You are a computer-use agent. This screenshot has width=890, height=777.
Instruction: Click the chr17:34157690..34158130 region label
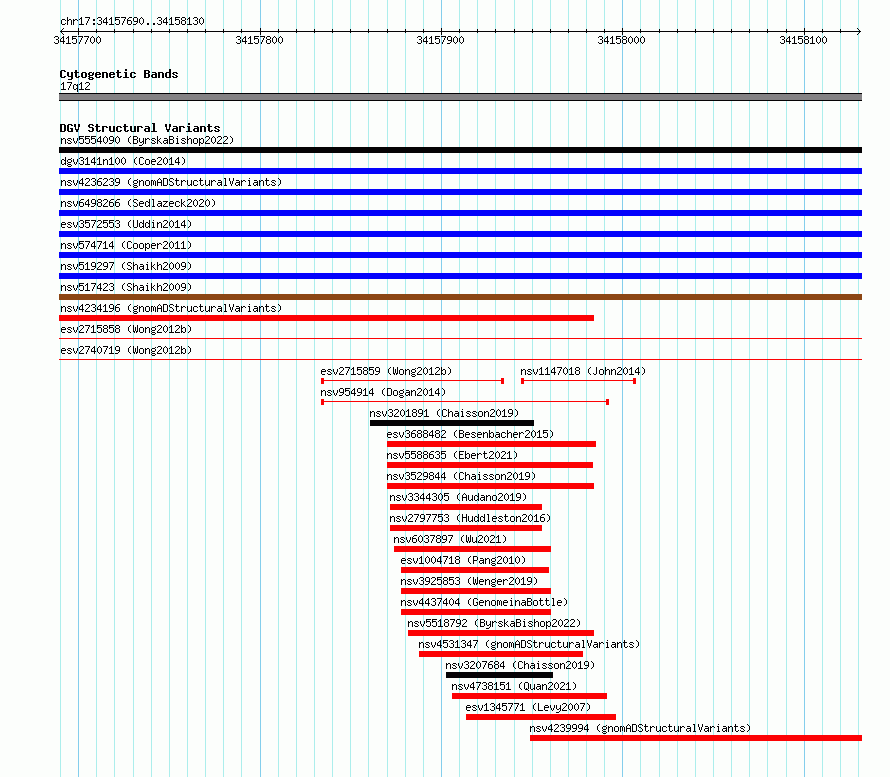click(x=132, y=21)
